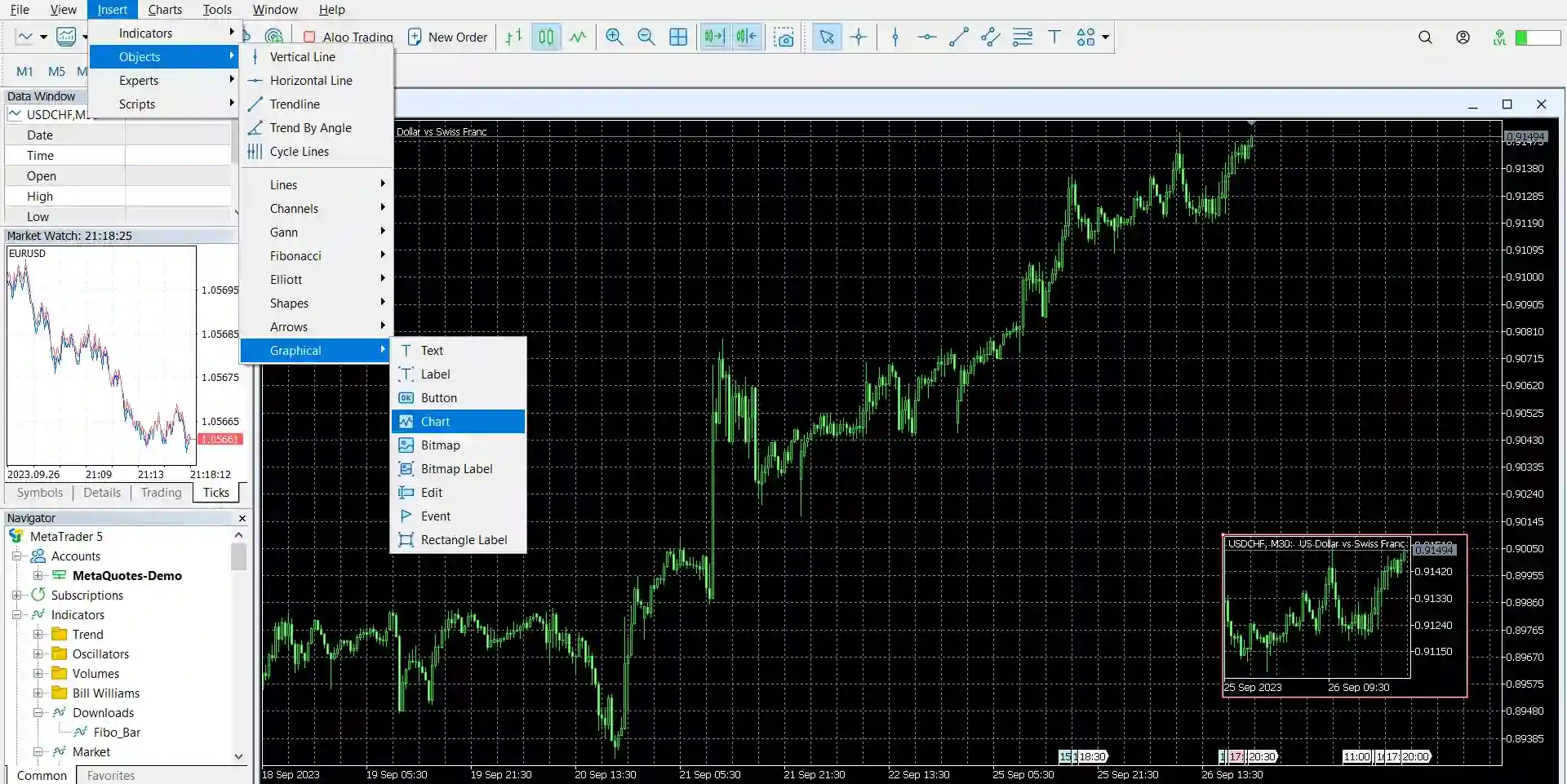This screenshot has height=784, width=1567.
Task: Pick Label in the Graphical submenu
Action: click(458, 374)
